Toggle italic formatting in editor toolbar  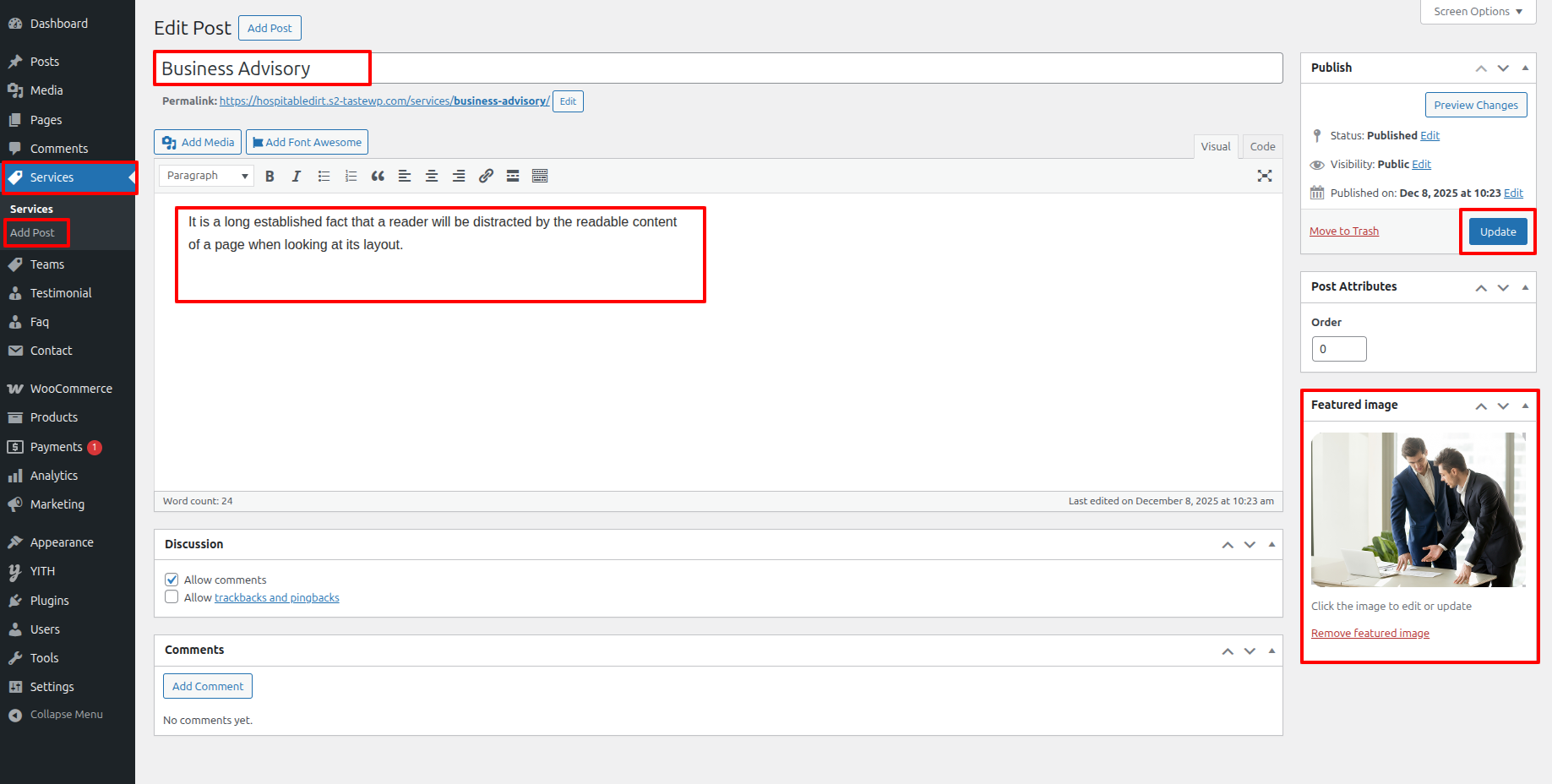(297, 176)
